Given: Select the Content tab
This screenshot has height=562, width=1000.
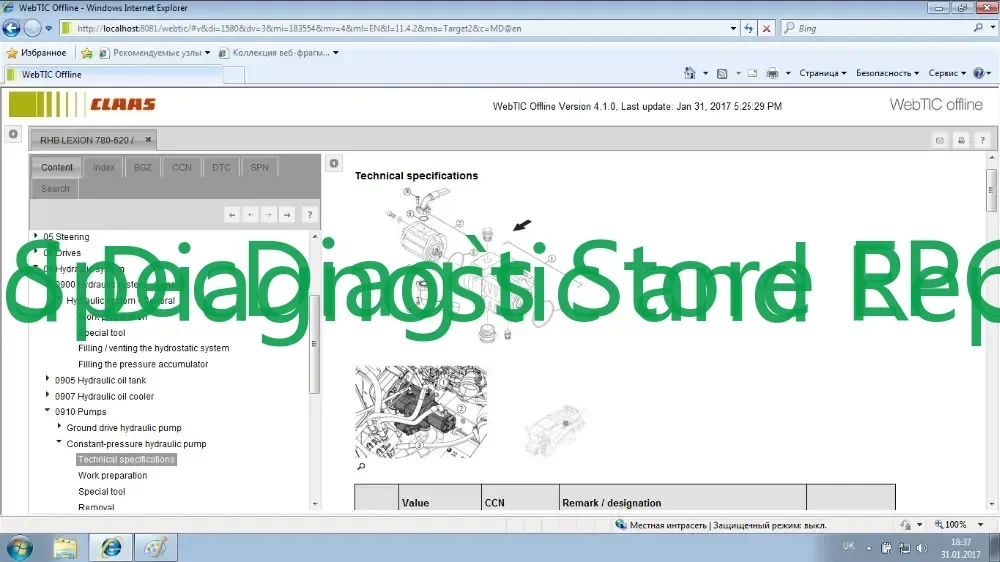Looking at the screenshot, I should click(57, 167).
